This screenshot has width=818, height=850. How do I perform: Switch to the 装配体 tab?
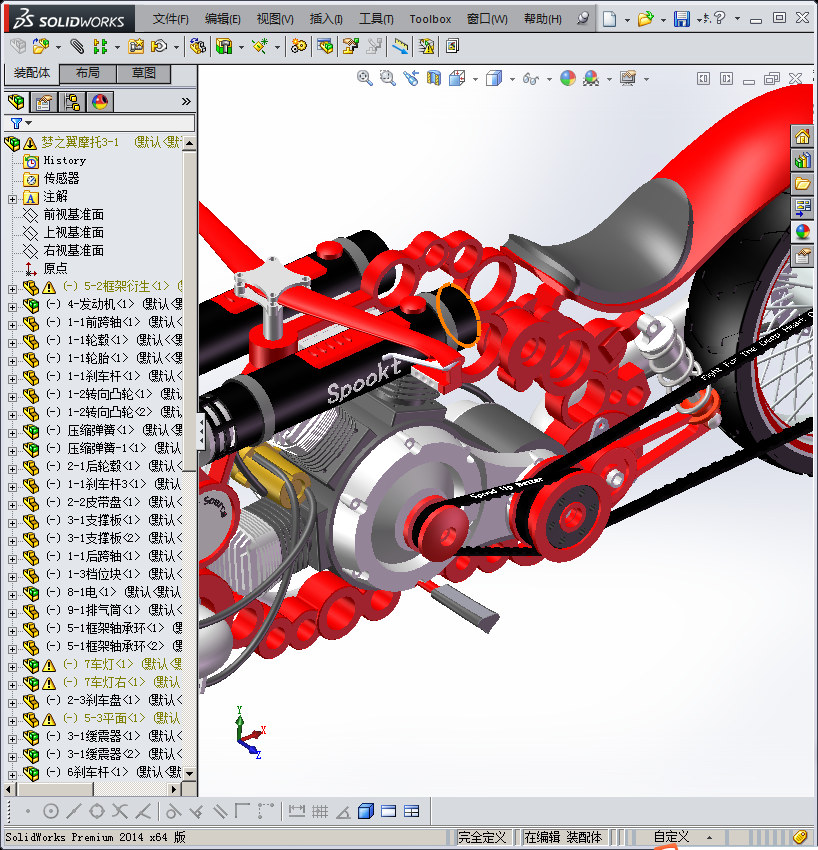coord(31,73)
